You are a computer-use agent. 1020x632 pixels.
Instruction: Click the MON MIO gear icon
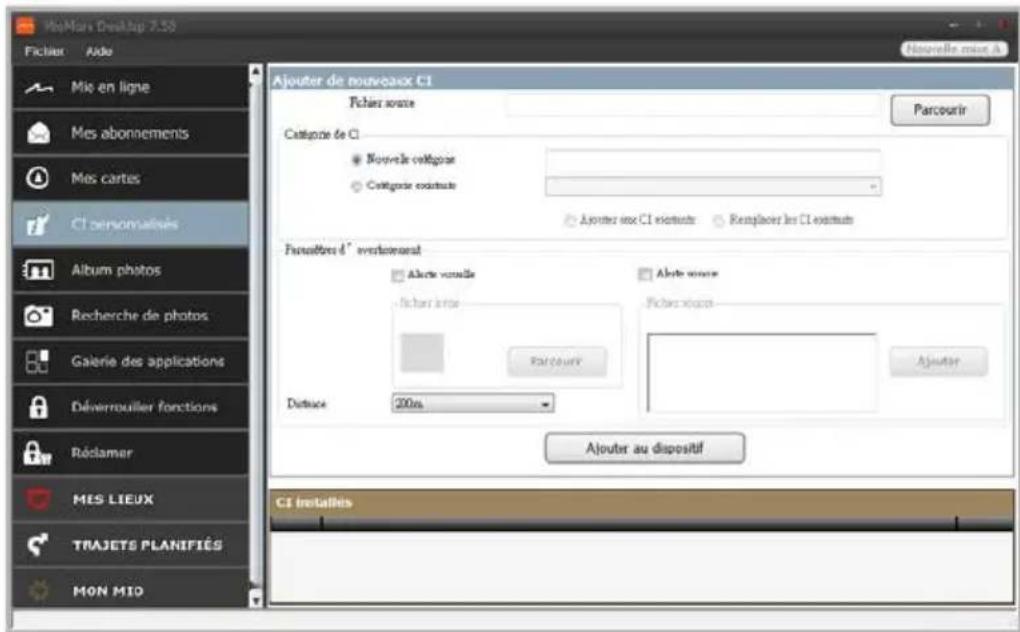(x=38, y=590)
